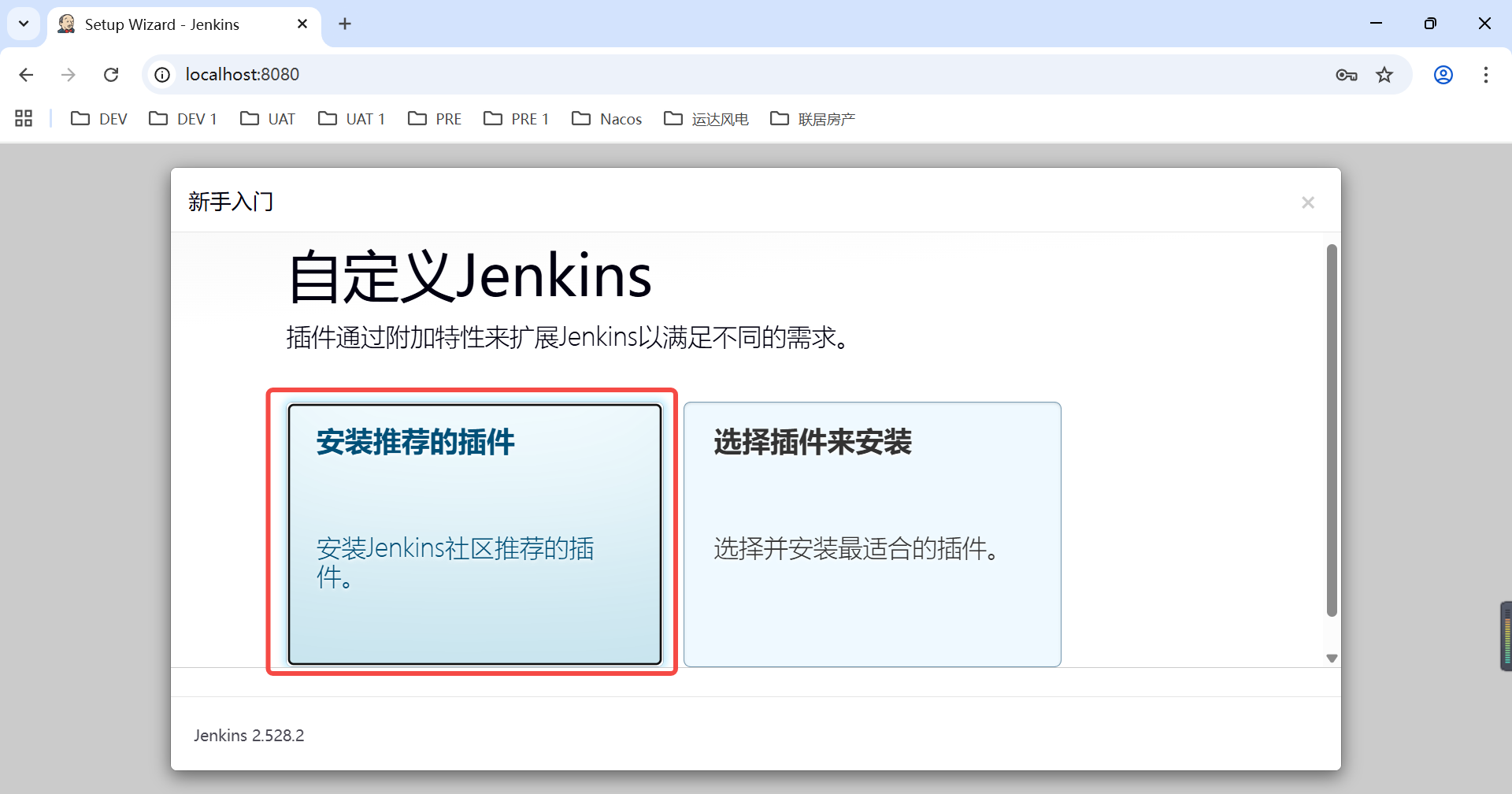Open the 运达风电 bookmark folder
Screen dimensions: 1512x794
coord(706,119)
